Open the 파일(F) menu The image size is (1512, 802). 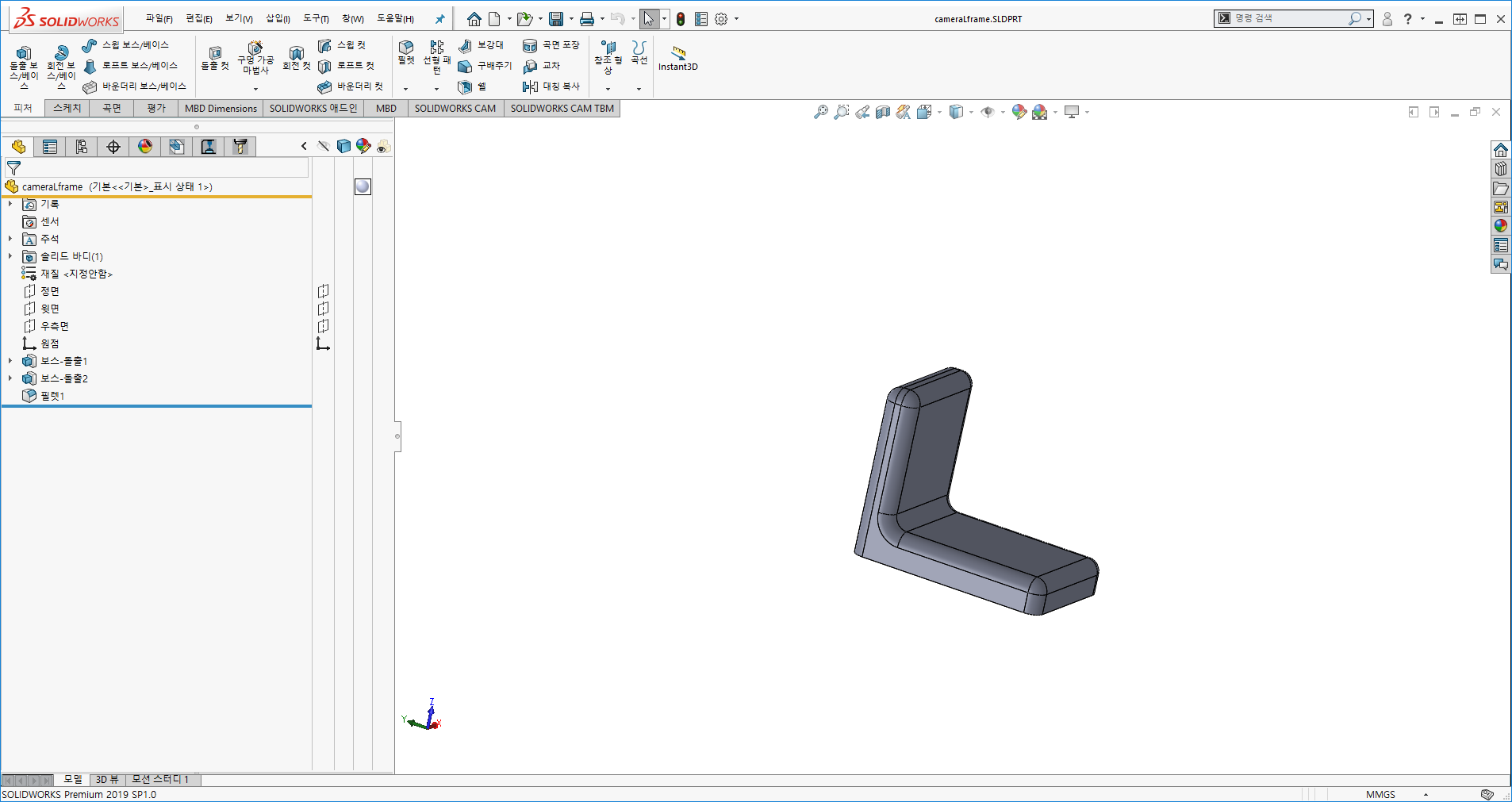click(x=159, y=18)
